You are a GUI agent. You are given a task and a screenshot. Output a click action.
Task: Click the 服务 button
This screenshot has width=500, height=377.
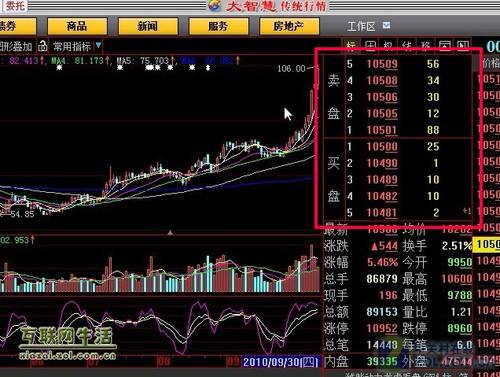tap(218, 26)
